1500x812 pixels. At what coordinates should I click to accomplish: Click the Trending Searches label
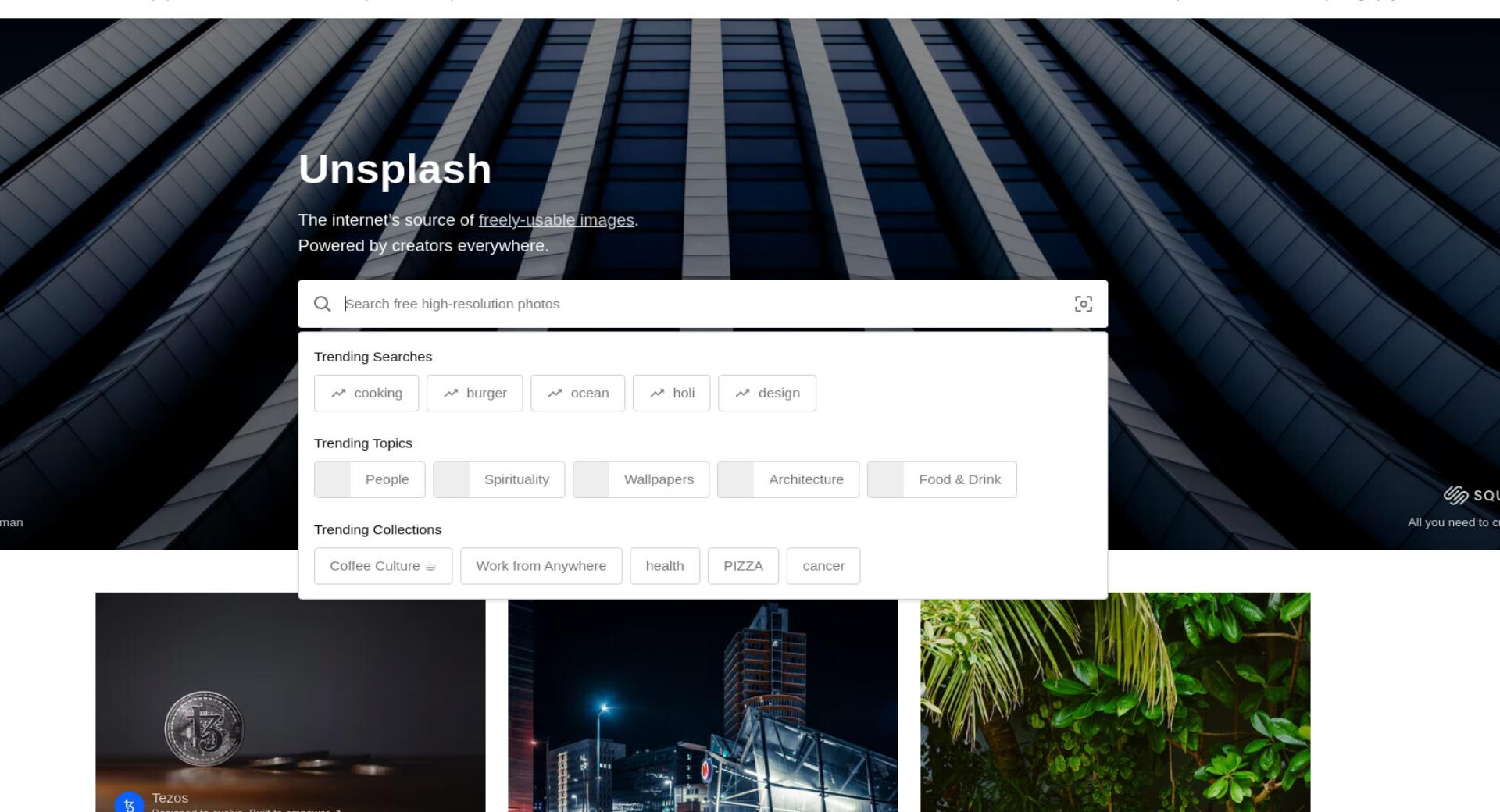(x=373, y=357)
